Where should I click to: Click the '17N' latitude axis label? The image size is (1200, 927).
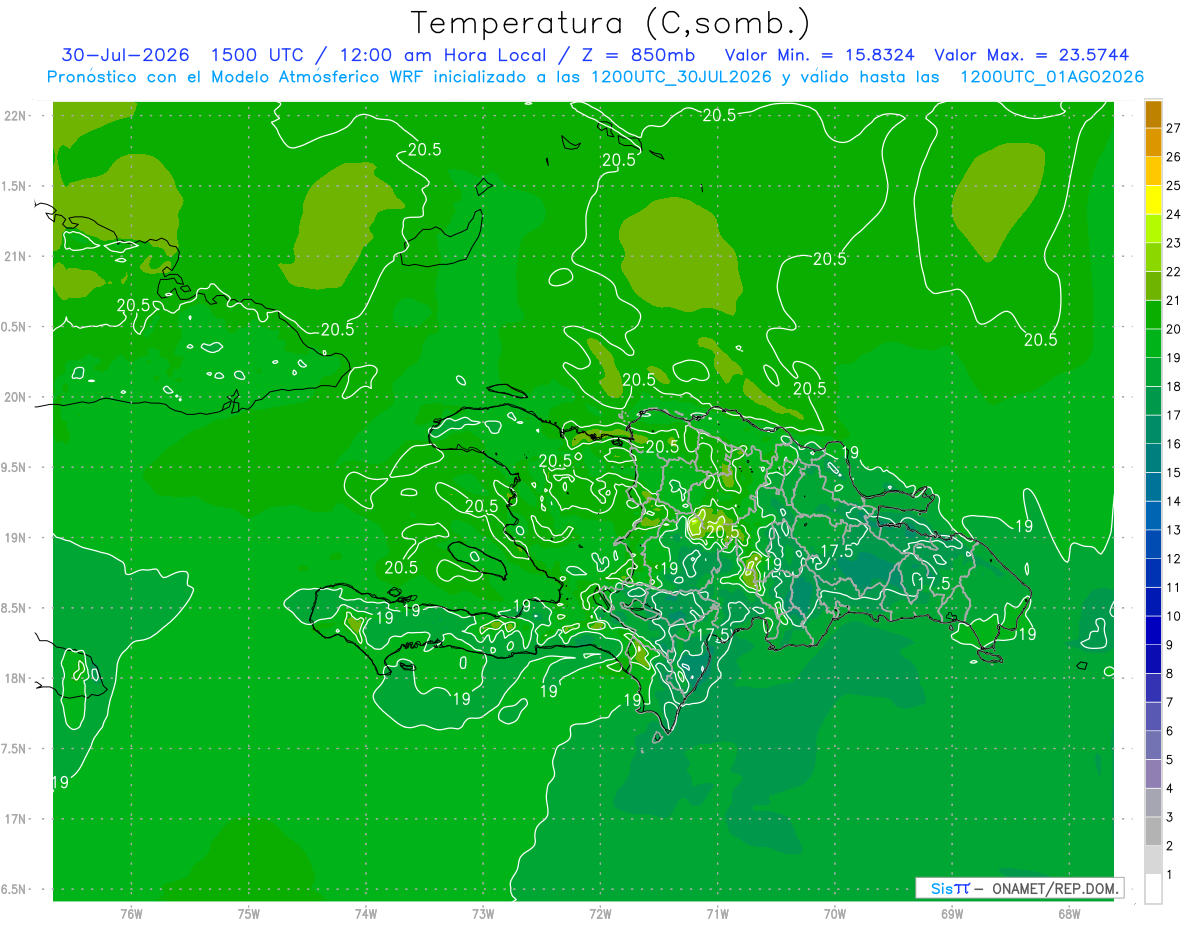pos(16,819)
